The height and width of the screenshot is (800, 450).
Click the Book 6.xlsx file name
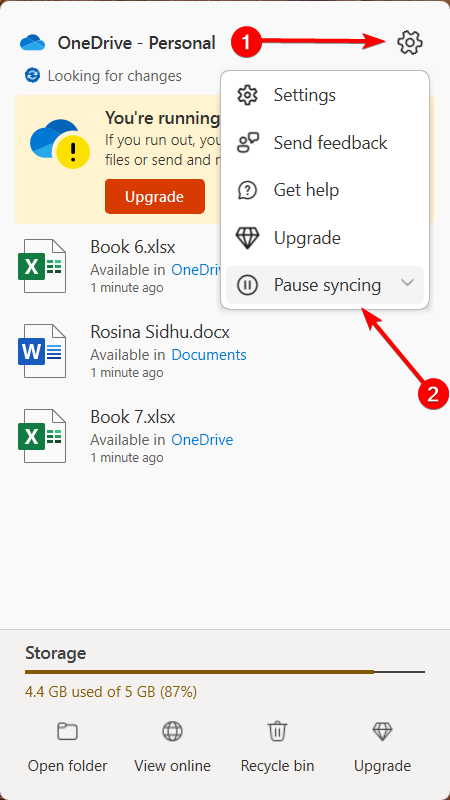coord(133,247)
